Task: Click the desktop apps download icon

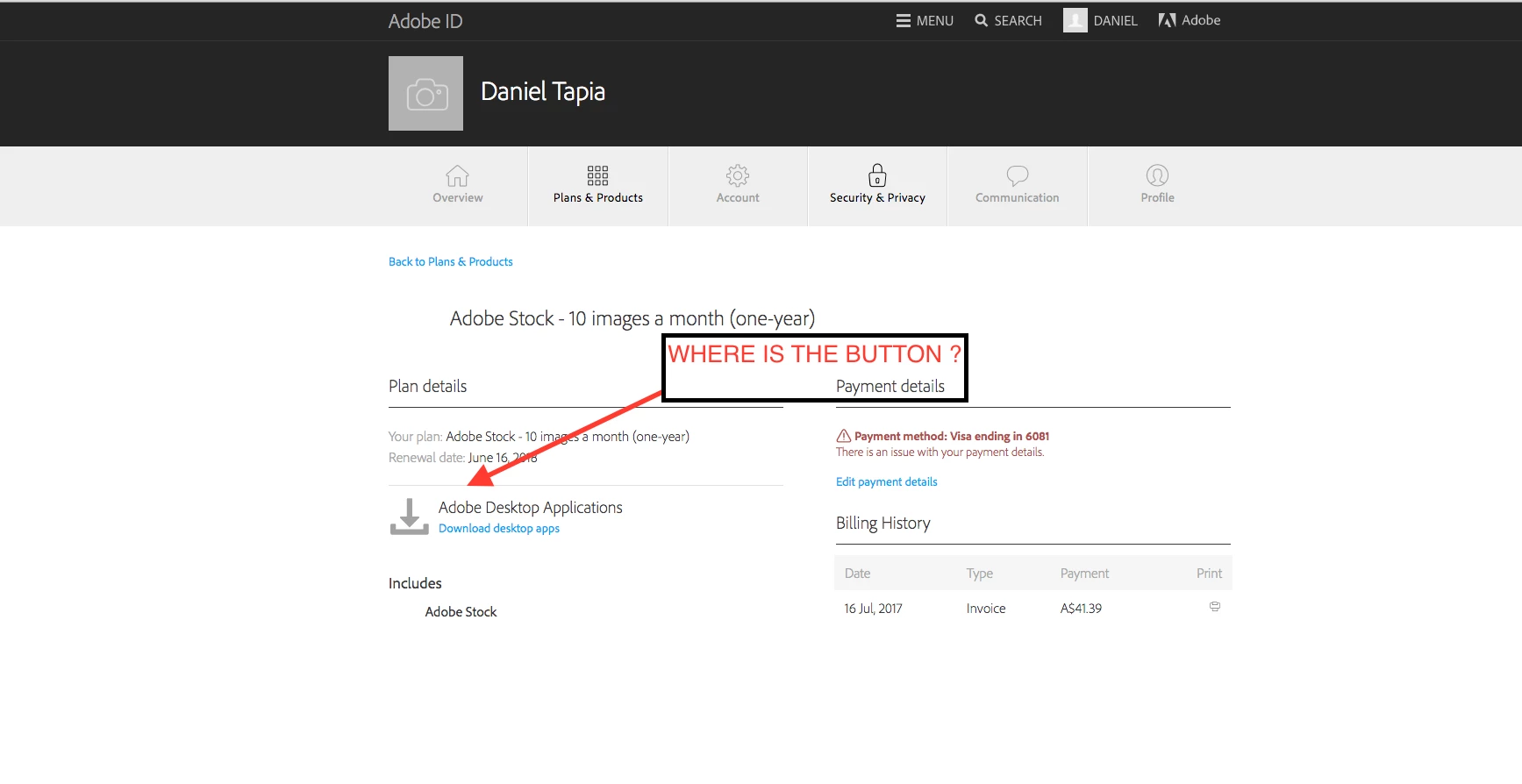Action: [x=409, y=517]
